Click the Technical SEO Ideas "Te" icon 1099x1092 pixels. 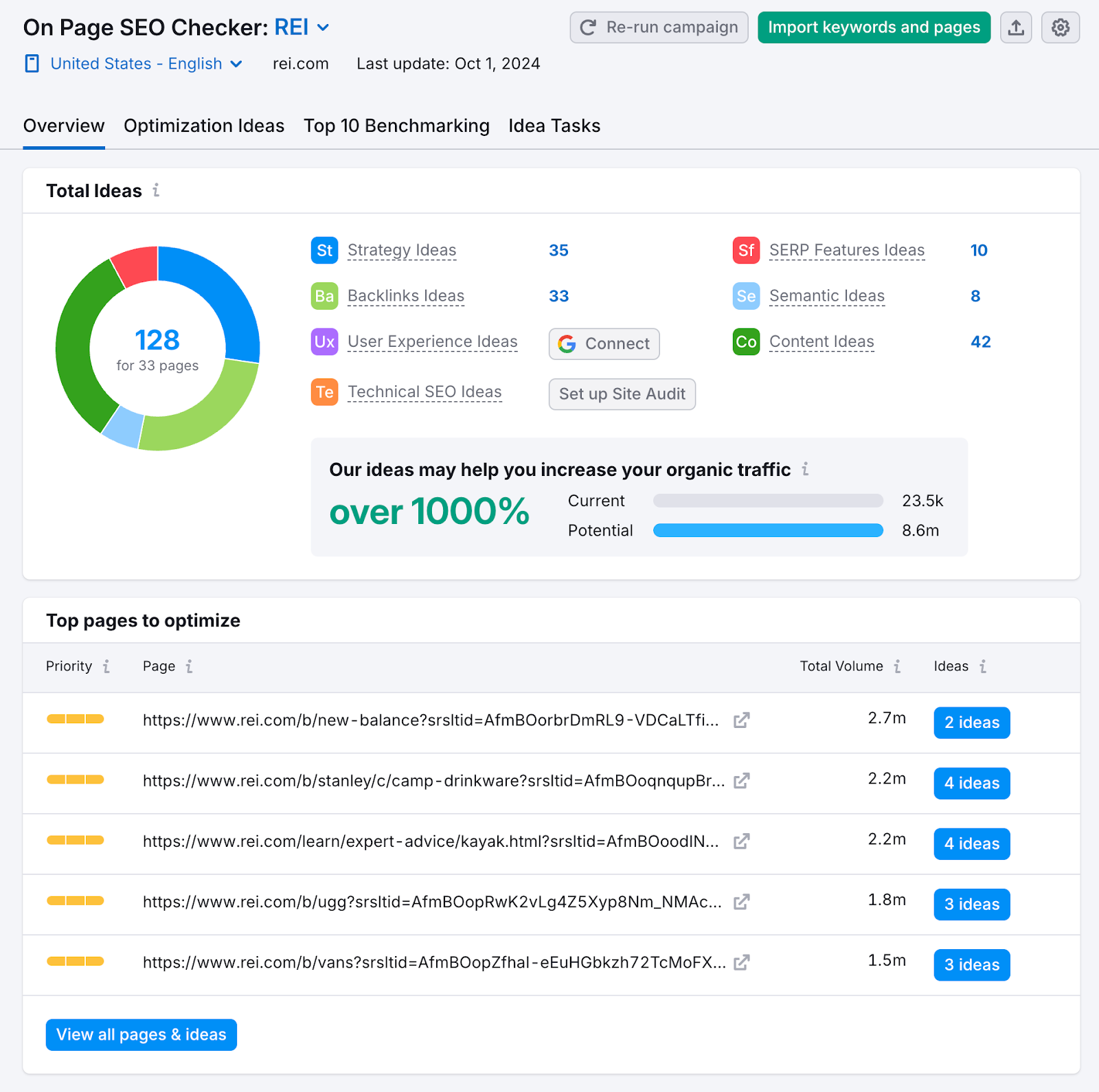[324, 391]
